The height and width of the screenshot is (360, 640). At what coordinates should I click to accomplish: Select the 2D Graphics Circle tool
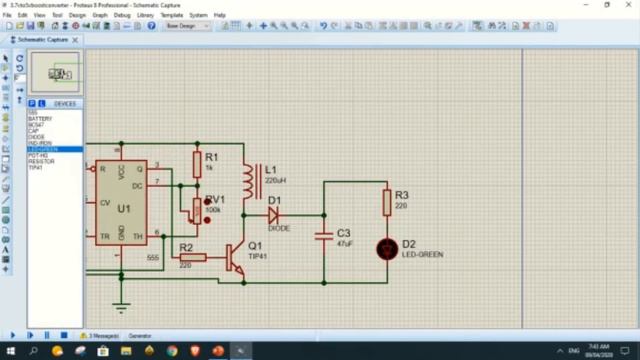tap(6, 220)
